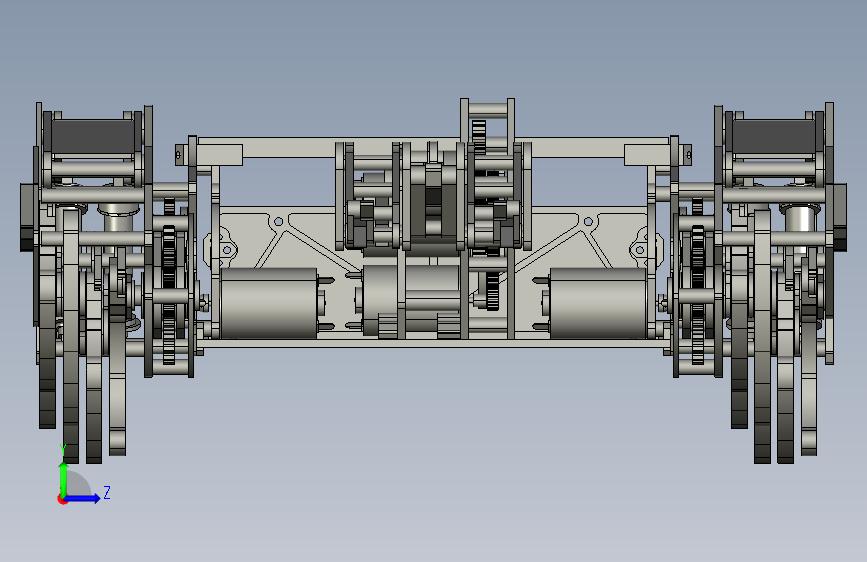Viewport: 867px width, 562px height.
Task: Select the dark roller on the left assembly
Action: click(92, 137)
